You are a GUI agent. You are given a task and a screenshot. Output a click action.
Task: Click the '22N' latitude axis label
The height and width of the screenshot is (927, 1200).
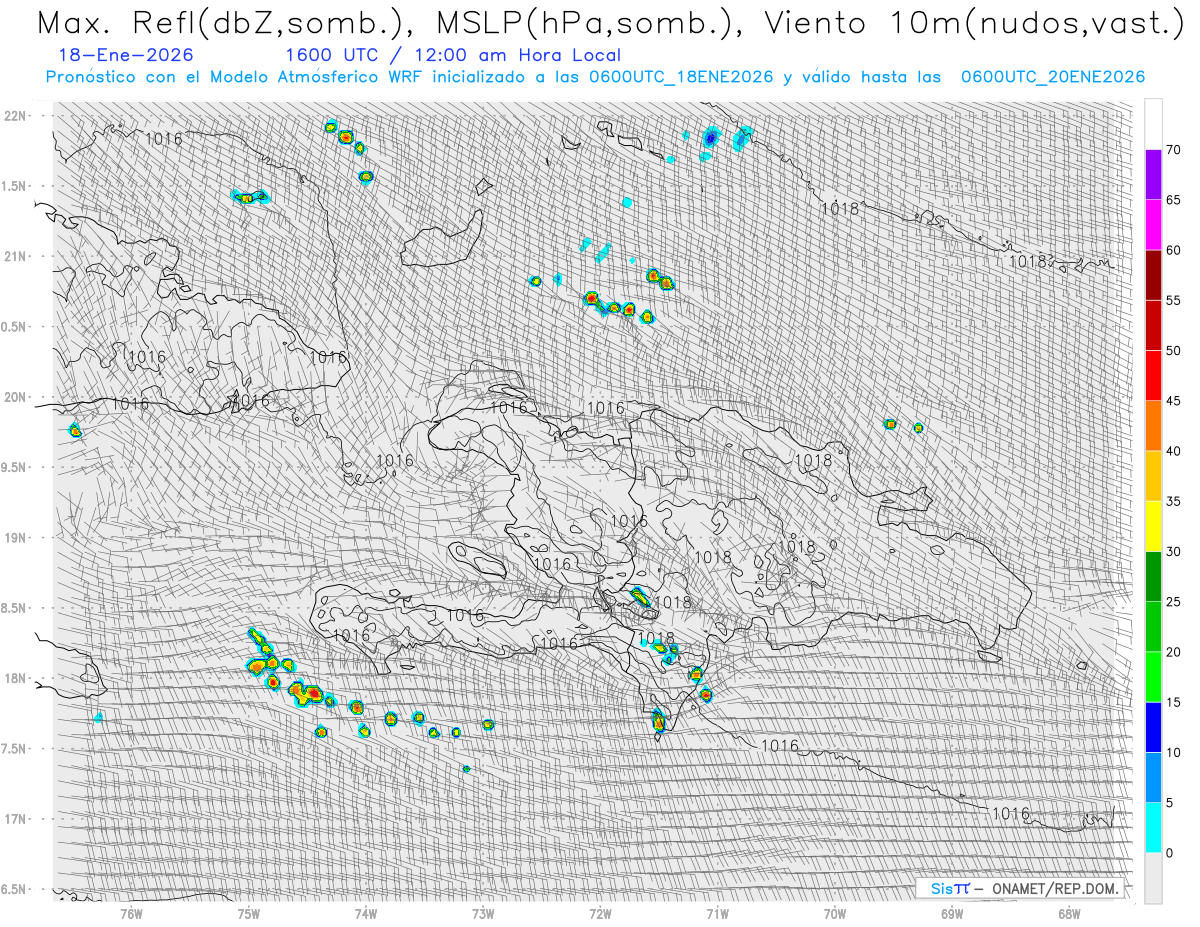(14, 115)
